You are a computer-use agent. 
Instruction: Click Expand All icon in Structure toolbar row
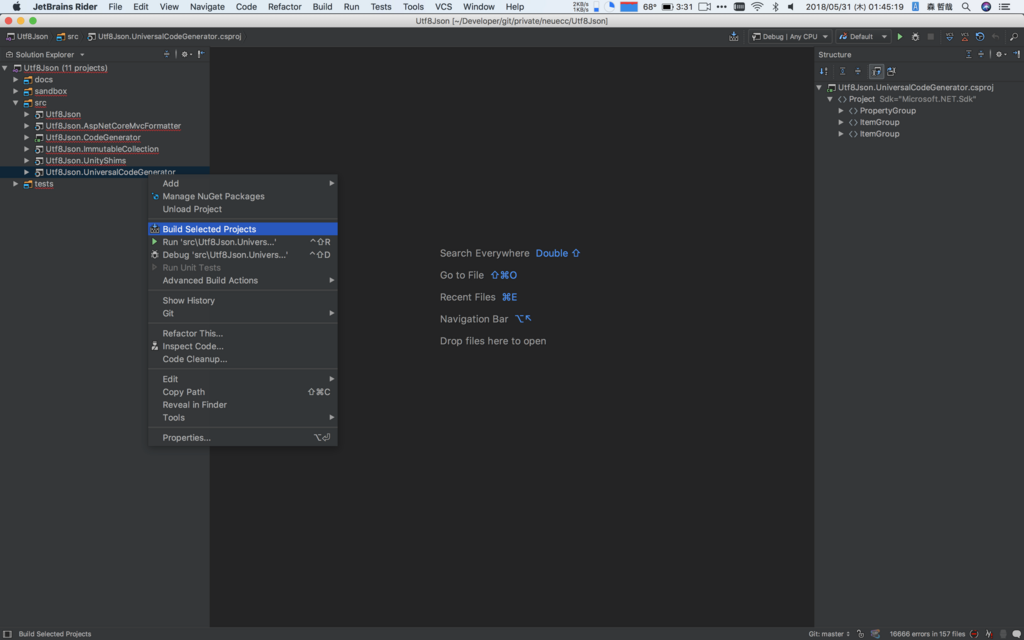(x=842, y=71)
